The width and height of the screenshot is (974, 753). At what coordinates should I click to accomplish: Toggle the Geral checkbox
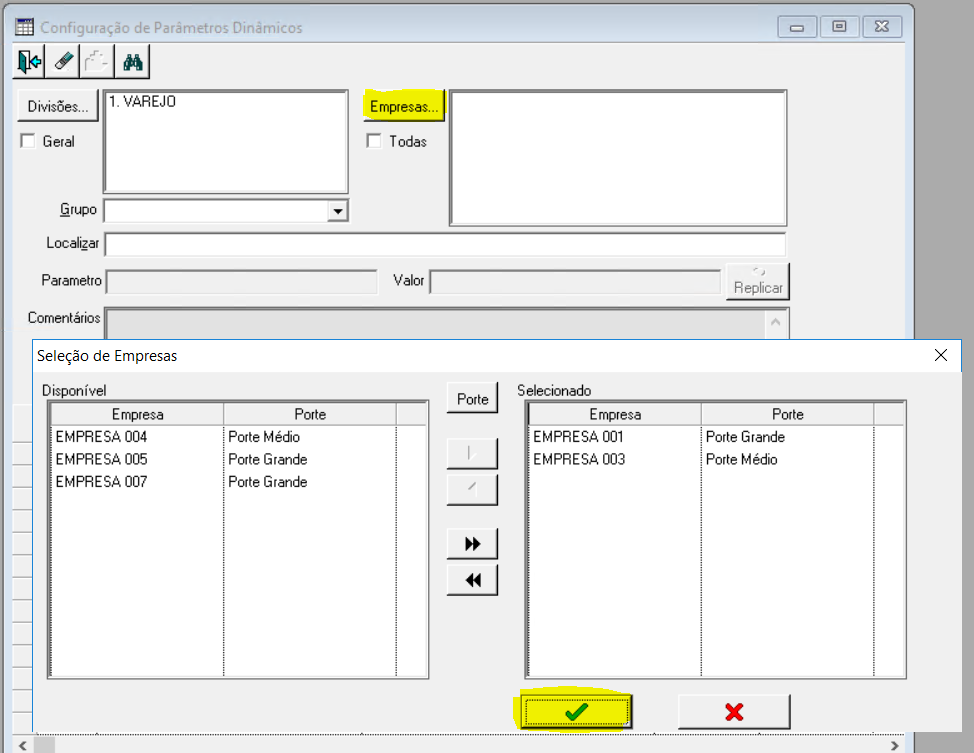27,141
